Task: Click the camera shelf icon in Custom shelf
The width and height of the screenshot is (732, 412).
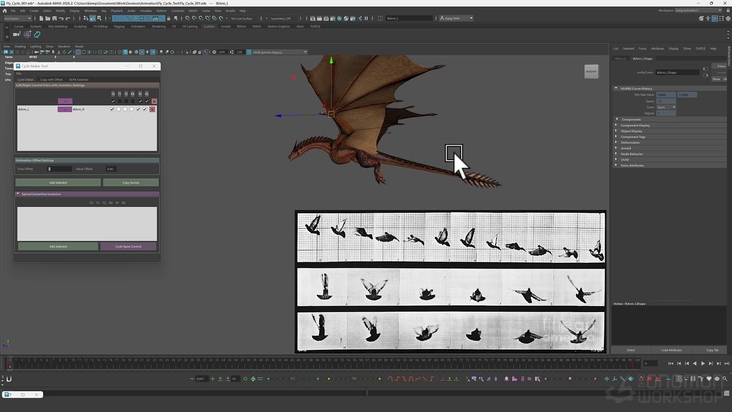Action: pos(17,34)
